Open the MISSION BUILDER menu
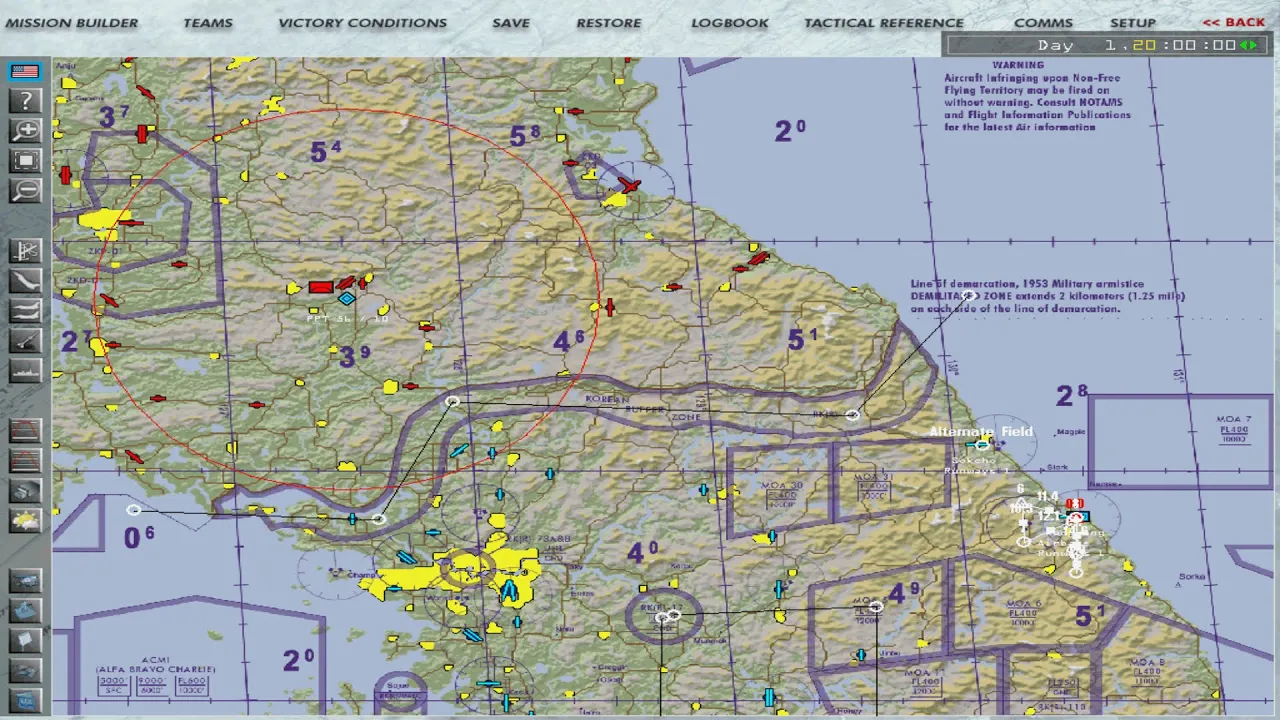 (72, 22)
